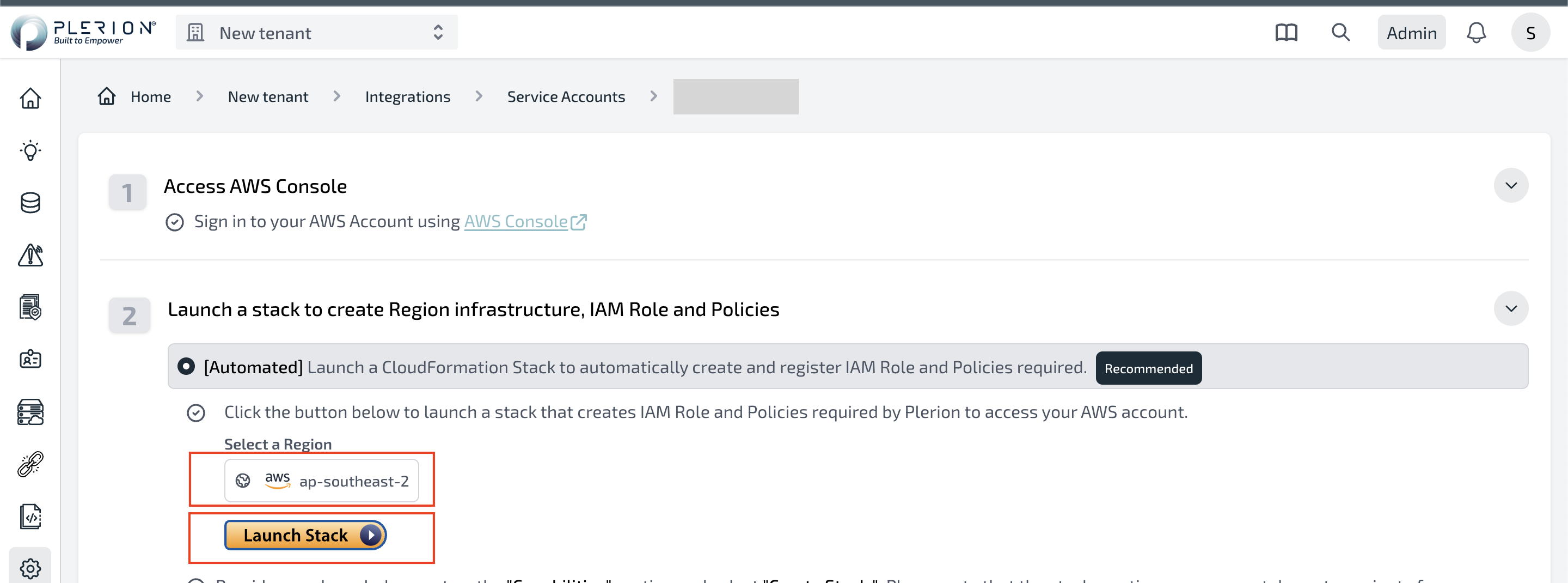Screen dimensions: 1568x583
Task: Open the user avatar S menu
Action: coord(1530,33)
